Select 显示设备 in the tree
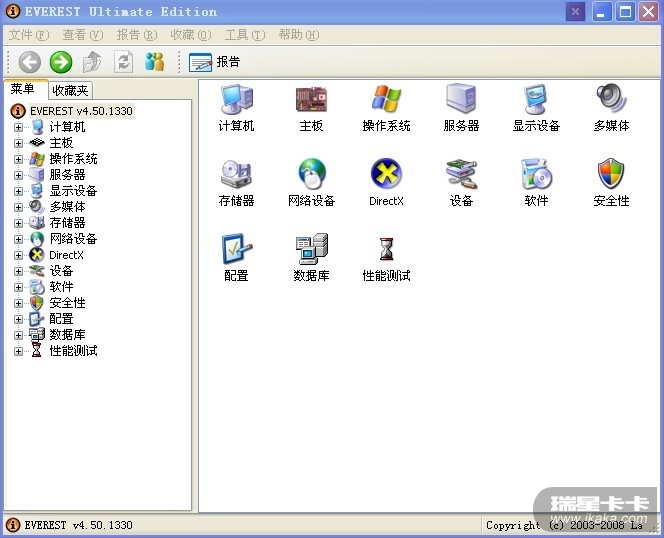 pyautogui.click(x=74, y=191)
